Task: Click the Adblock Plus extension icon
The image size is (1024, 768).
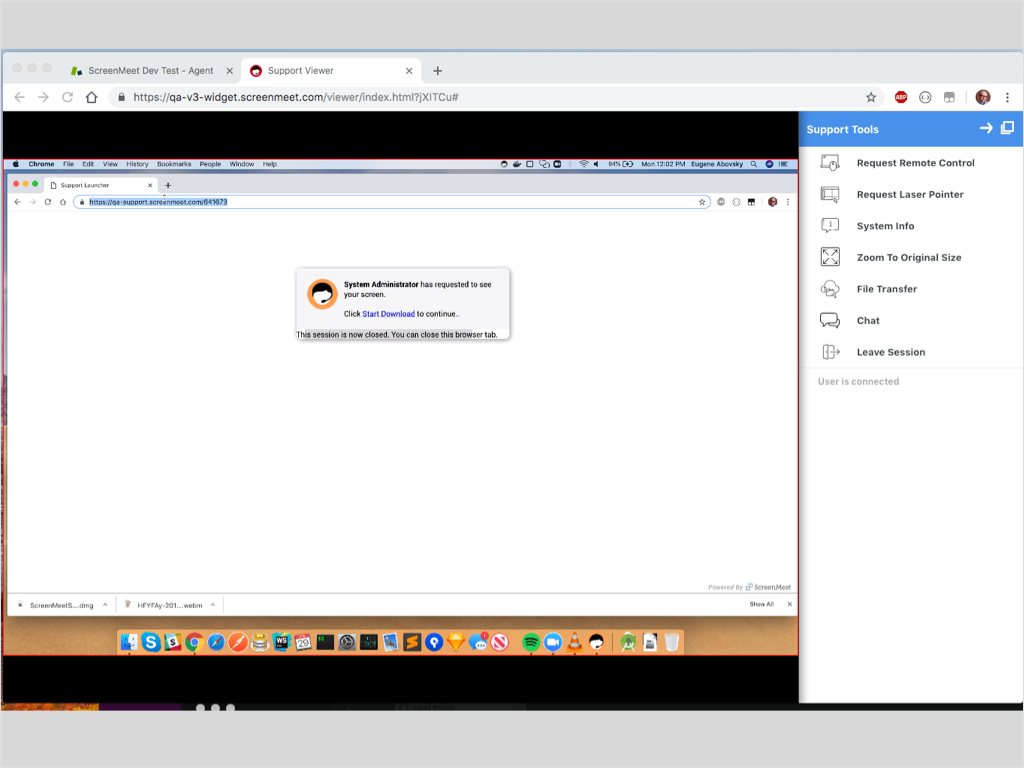Action: pyautogui.click(x=901, y=97)
